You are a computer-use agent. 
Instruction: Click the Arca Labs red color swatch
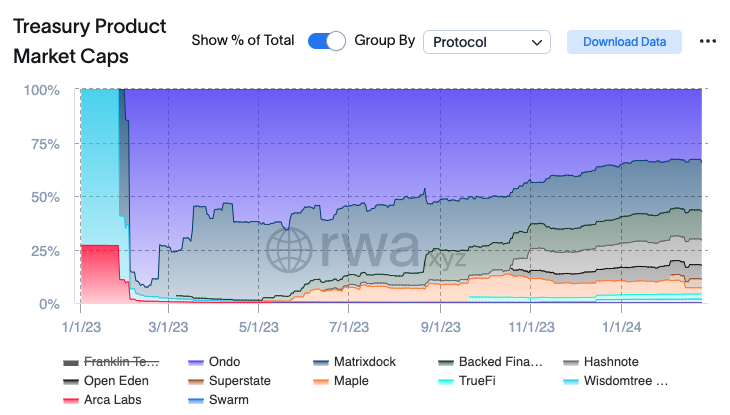(x=71, y=400)
